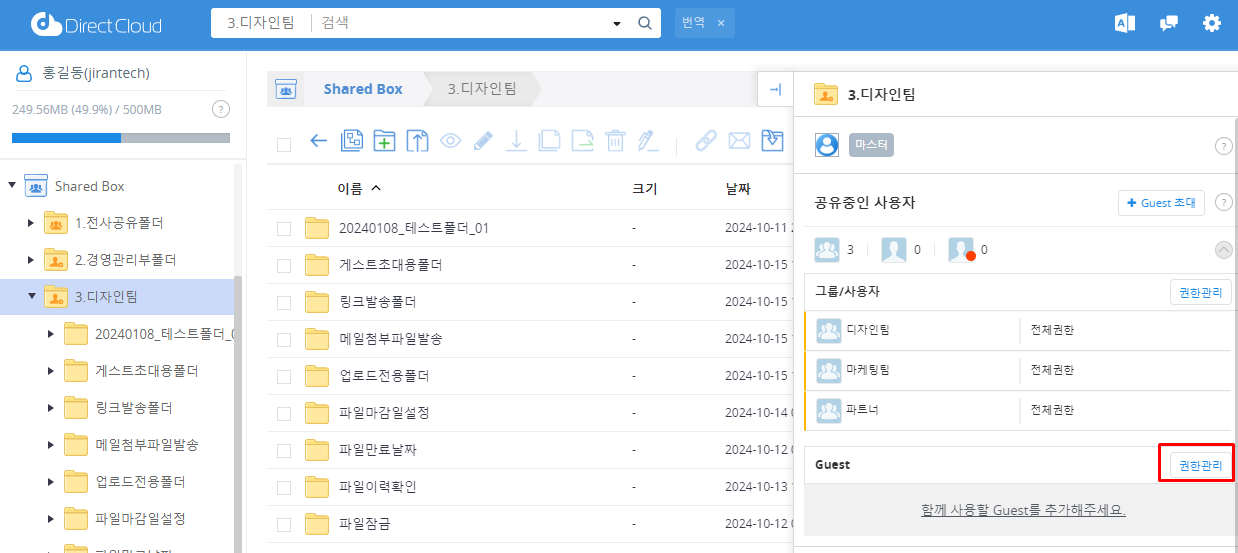The height and width of the screenshot is (553, 1238).
Task: Expand the 1.전사공유폴더 tree node
Action: pos(31,223)
